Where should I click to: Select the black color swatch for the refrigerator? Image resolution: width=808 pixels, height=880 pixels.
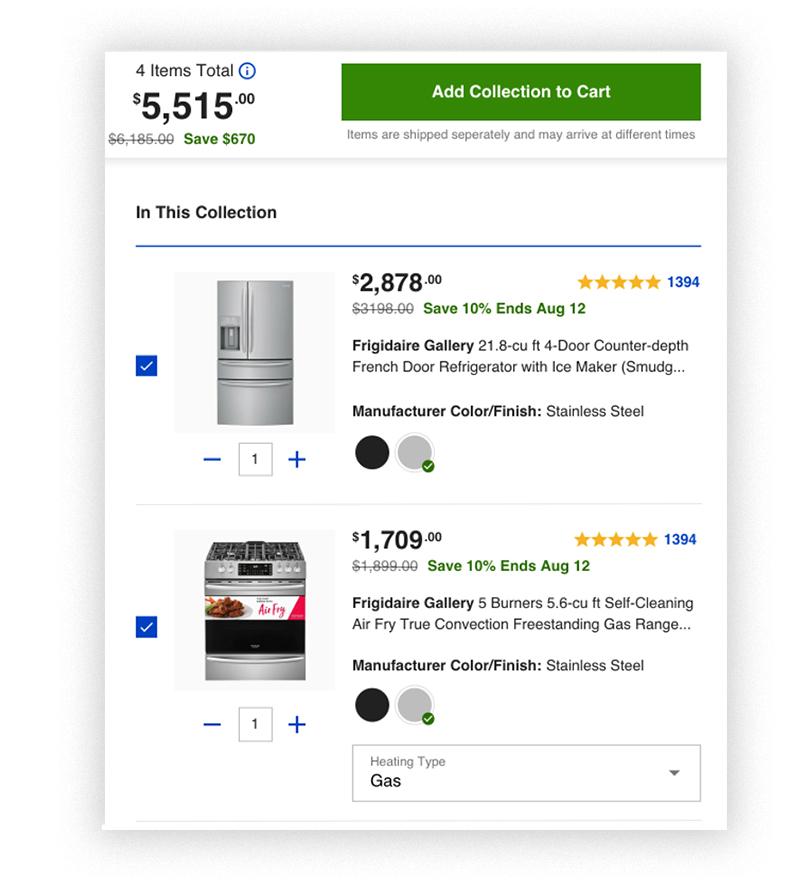tap(371, 452)
